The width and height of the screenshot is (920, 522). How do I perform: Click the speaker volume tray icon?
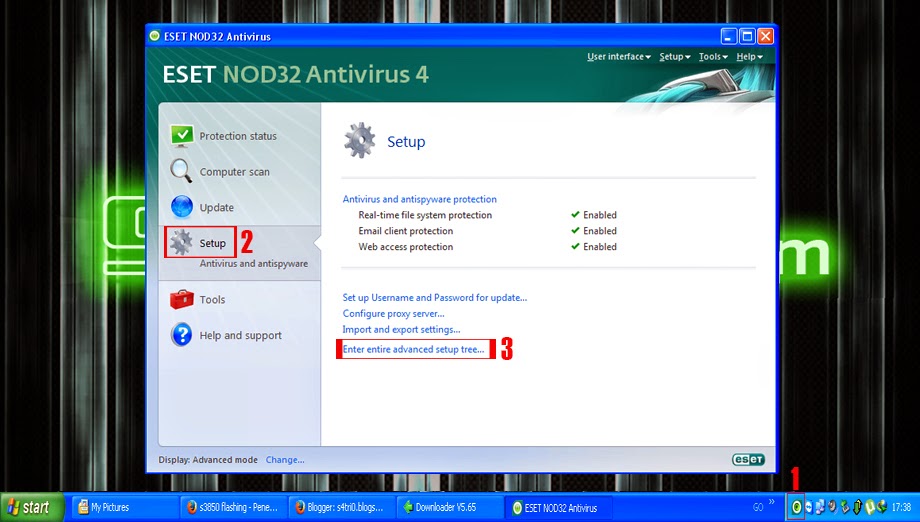pyautogui.click(x=833, y=507)
